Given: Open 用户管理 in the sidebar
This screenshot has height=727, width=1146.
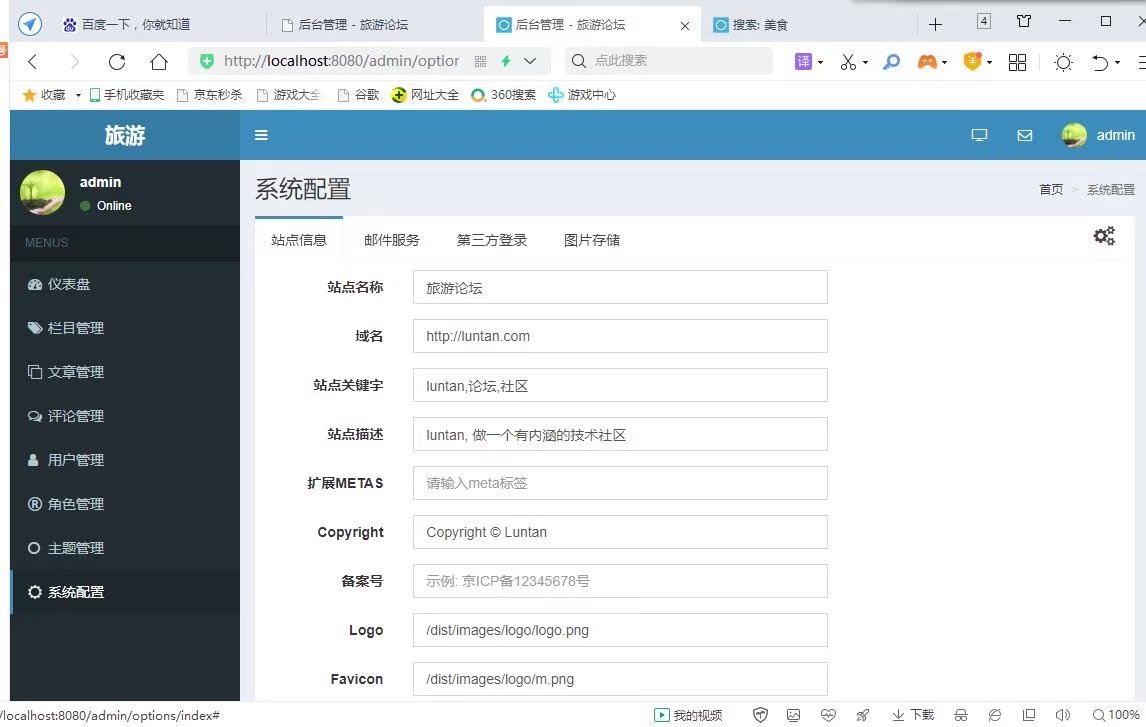Looking at the screenshot, I should 125,460.
